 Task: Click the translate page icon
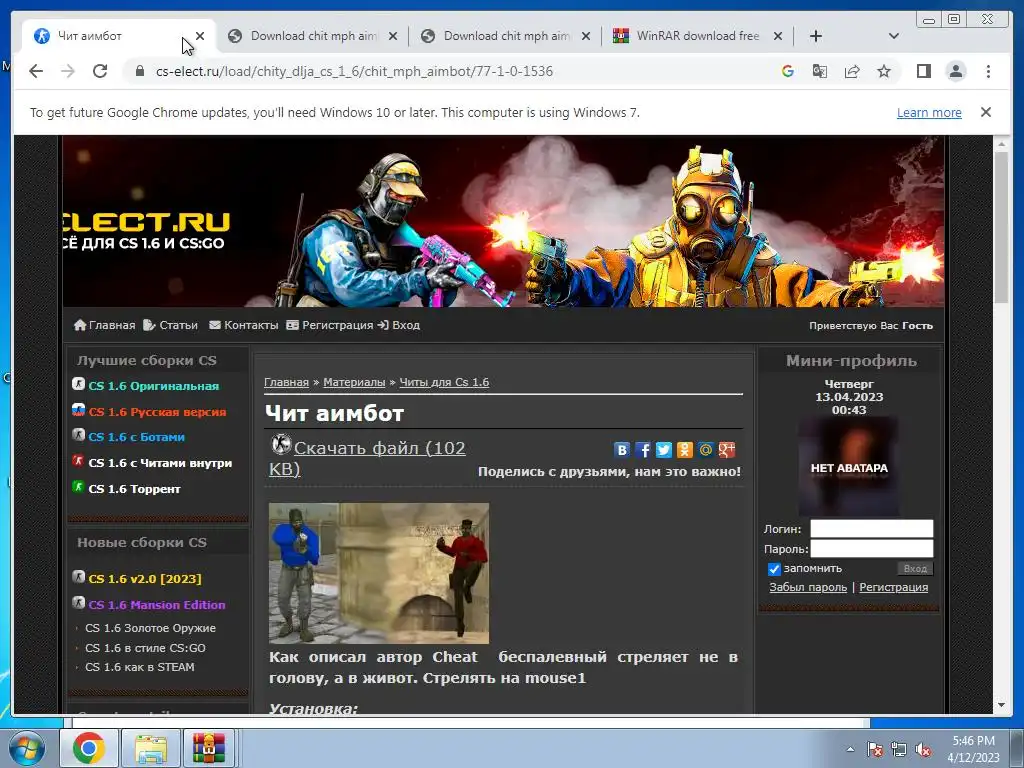[820, 71]
